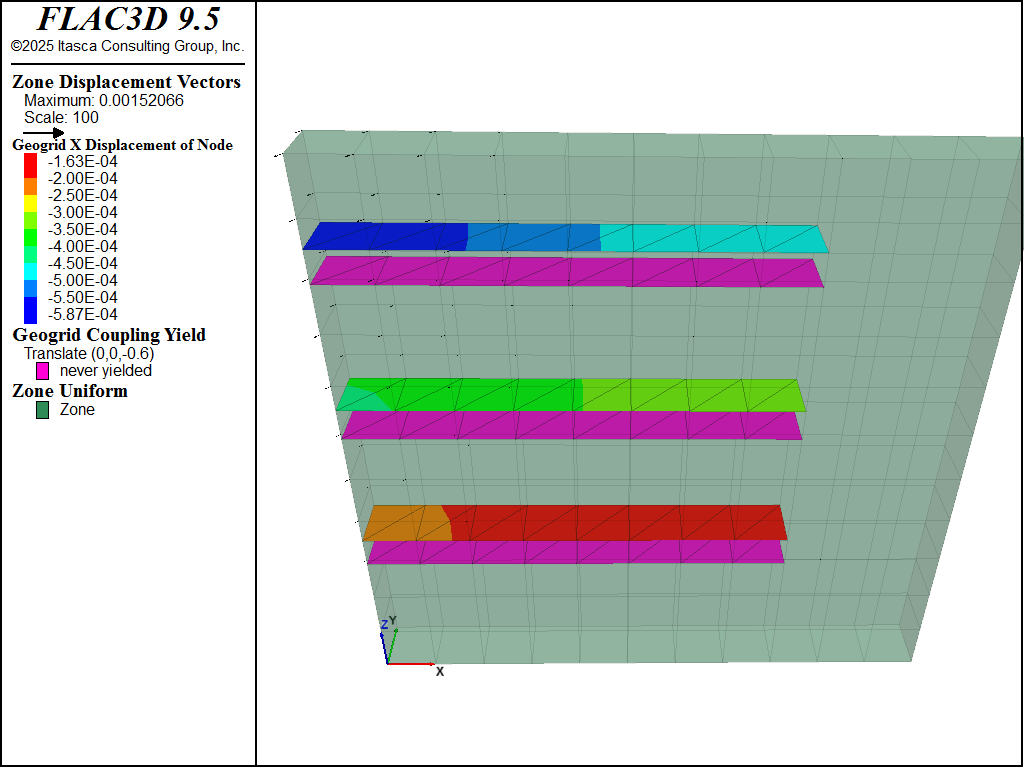Click the Scale: 100 legend entry

click(61, 118)
